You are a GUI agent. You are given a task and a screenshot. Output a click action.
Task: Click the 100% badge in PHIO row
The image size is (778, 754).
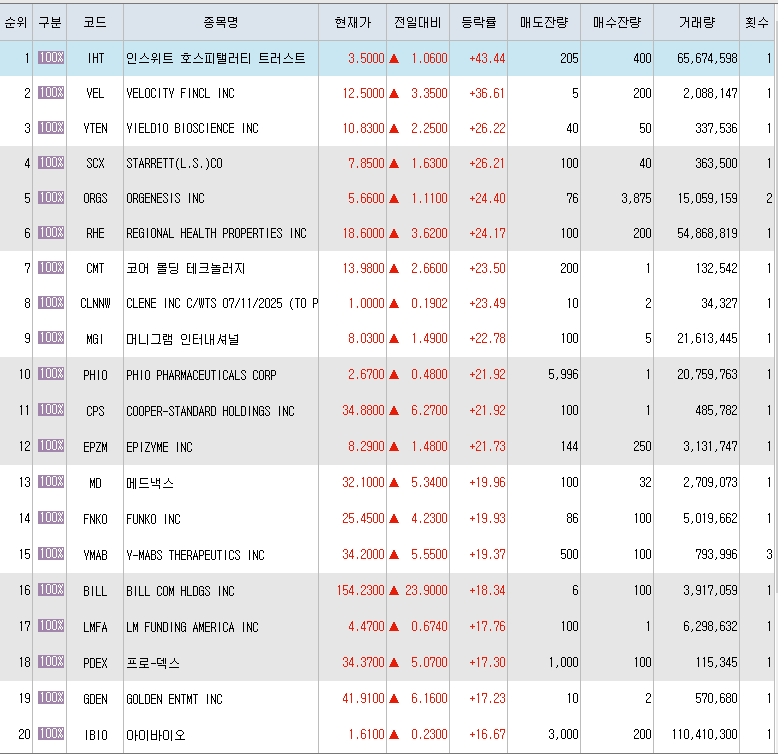51,373
